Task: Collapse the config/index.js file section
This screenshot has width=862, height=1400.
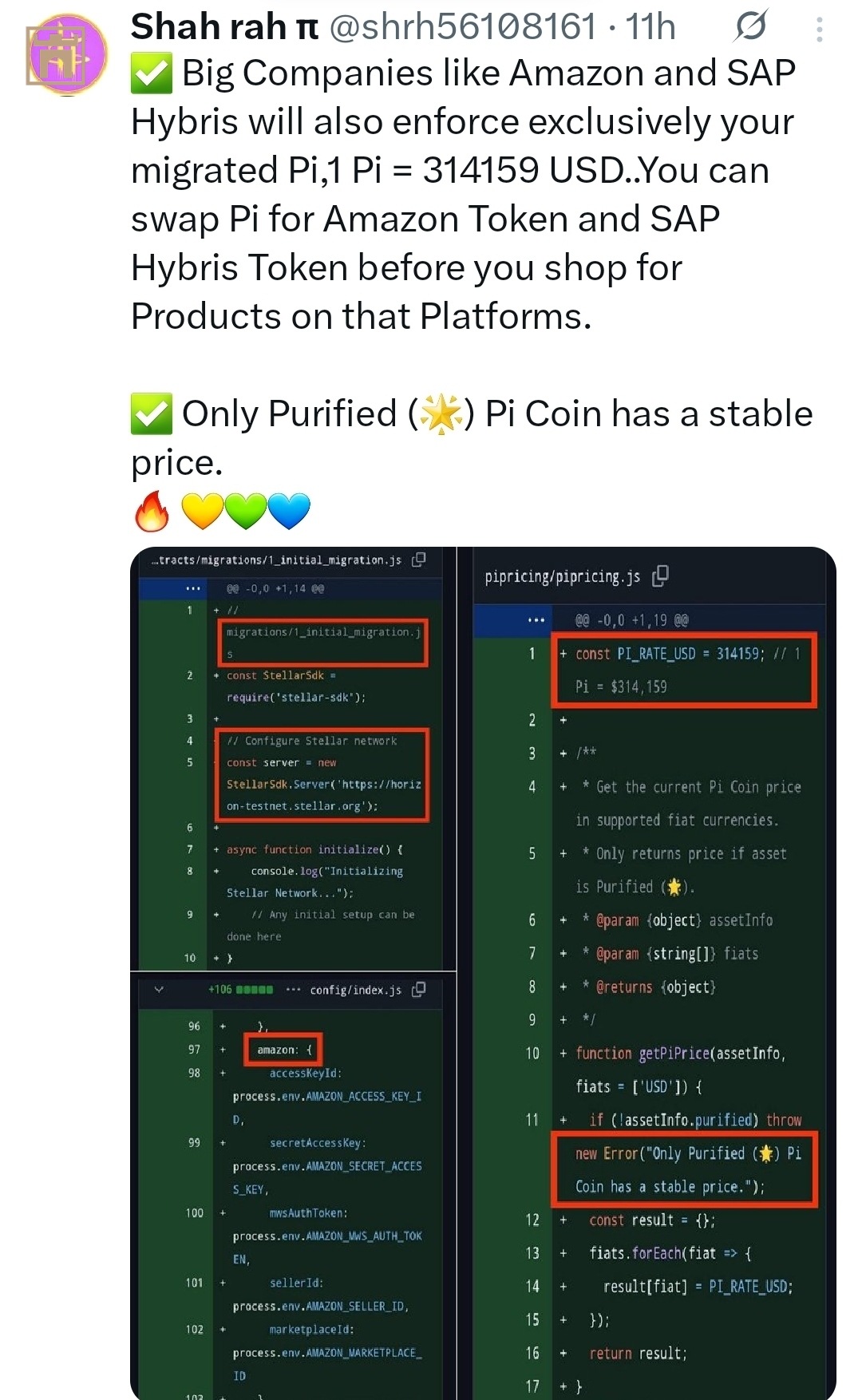Action: pyautogui.click(x=159, y=989)
